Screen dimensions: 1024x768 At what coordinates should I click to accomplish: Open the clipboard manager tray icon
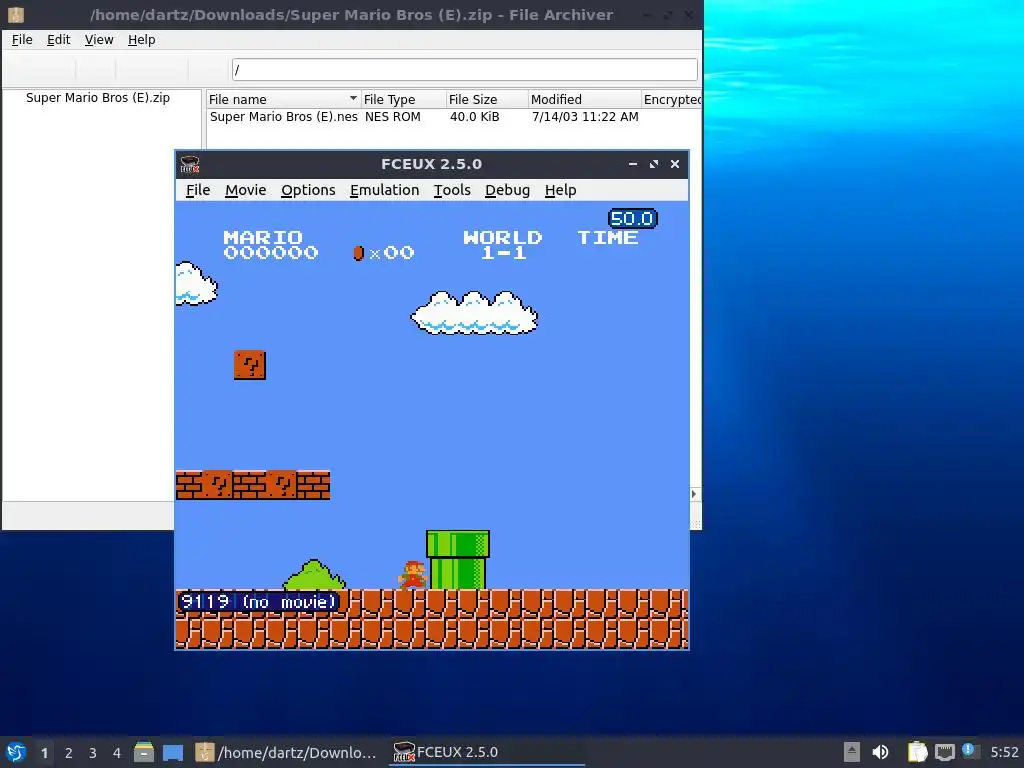918,752
